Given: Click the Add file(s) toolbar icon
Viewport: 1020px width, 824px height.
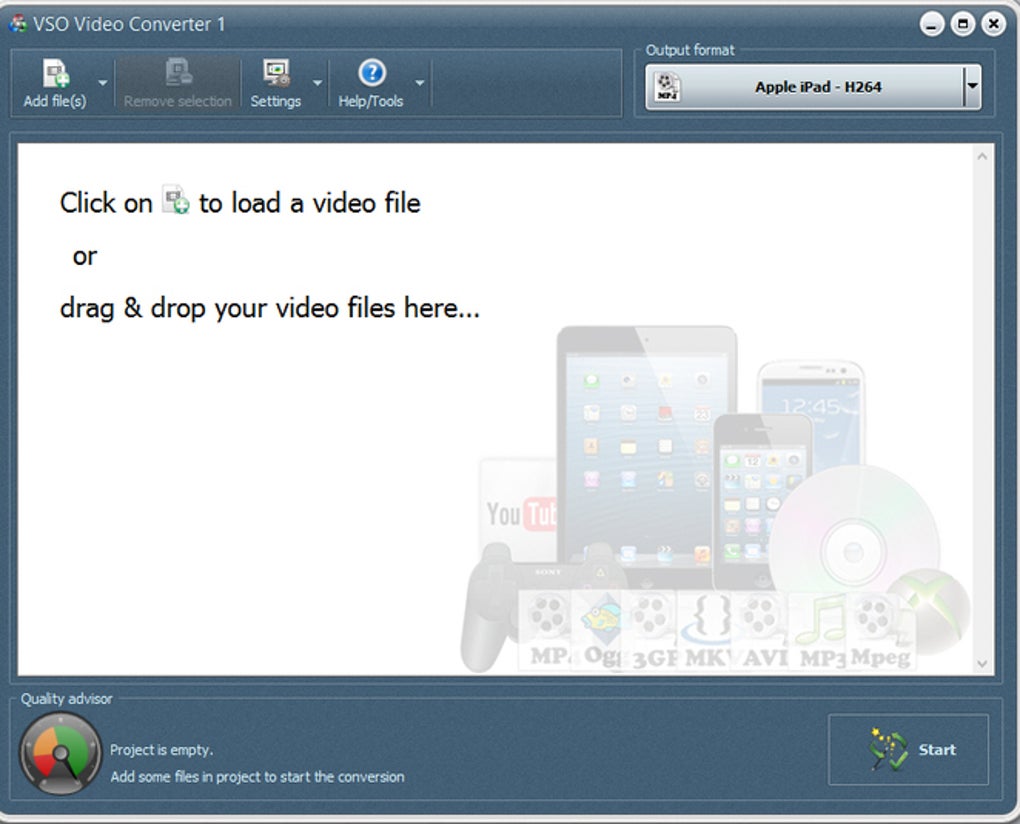Looking at the screenshot, I should pos(56,73).
